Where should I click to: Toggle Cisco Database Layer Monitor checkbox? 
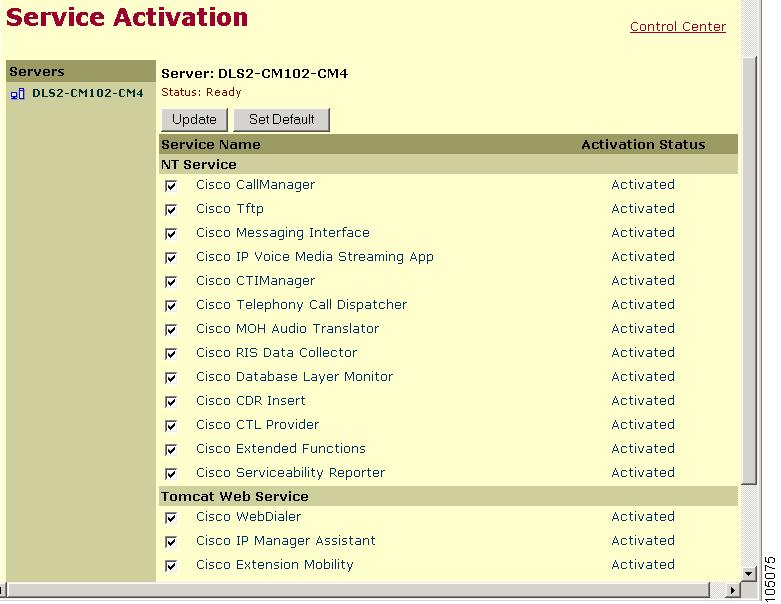[171, 377]
